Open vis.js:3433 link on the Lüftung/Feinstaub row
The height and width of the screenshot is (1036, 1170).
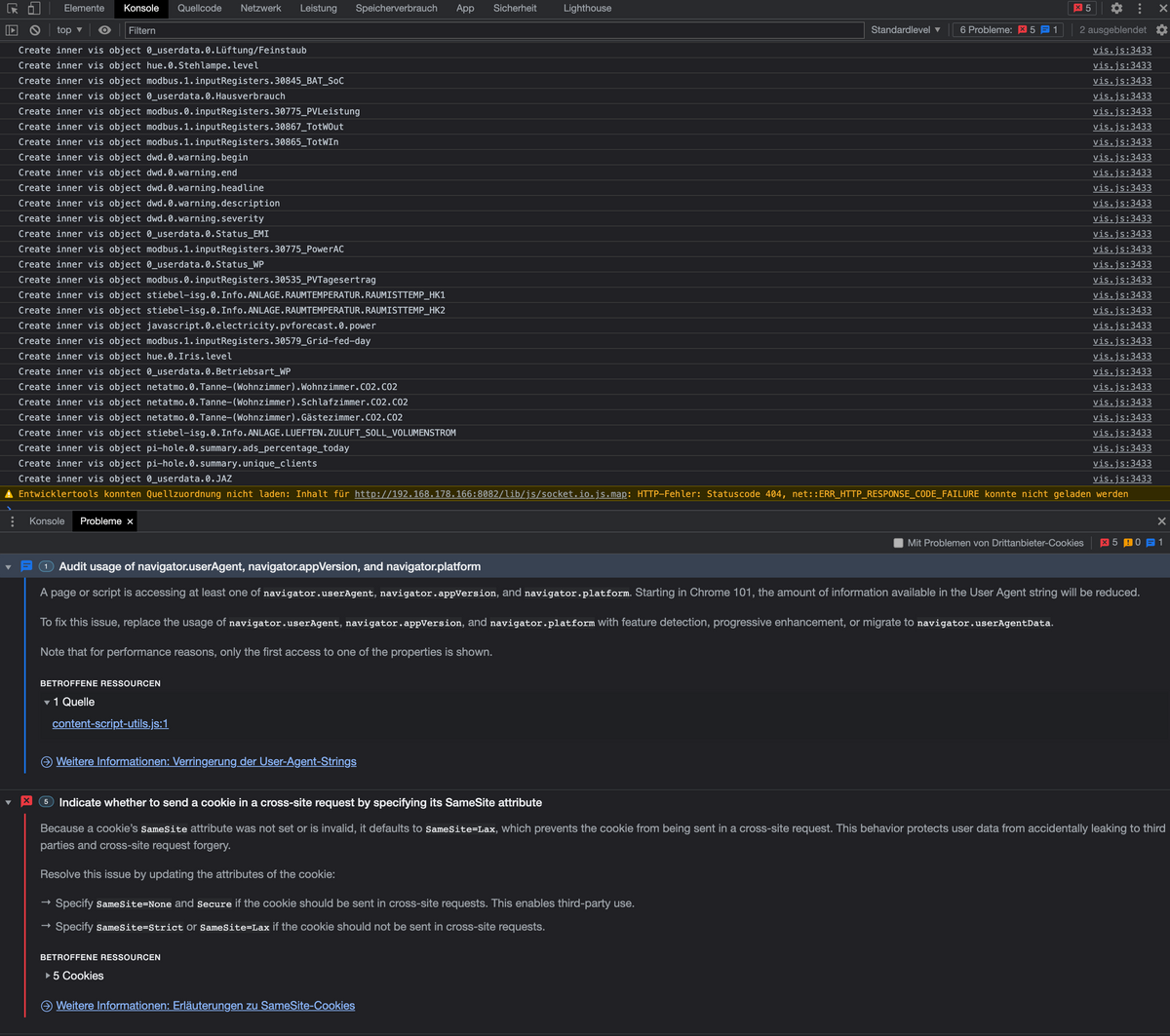[x=1122, y=50]
